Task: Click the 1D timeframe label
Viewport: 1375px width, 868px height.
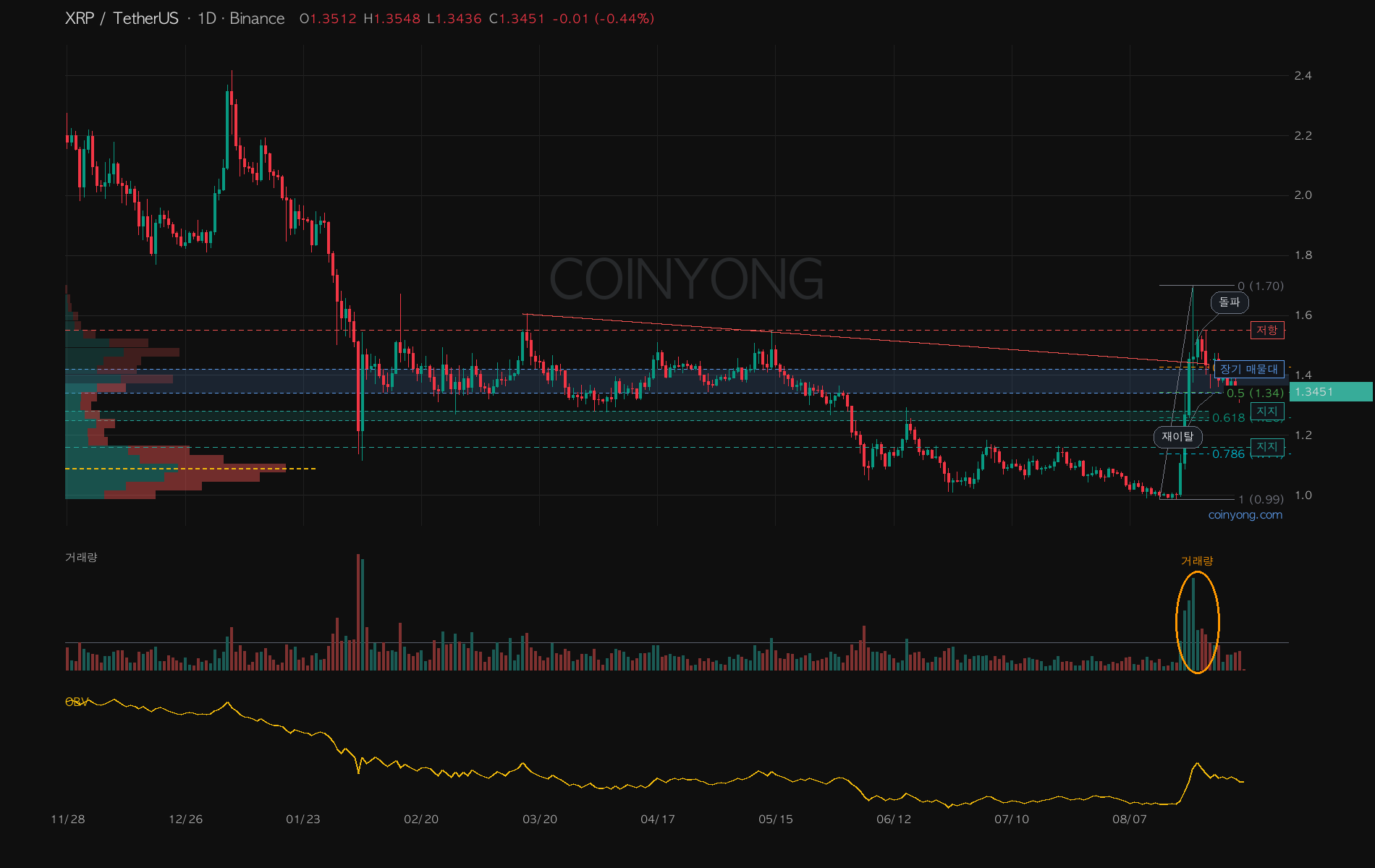Action: [207, 19]
